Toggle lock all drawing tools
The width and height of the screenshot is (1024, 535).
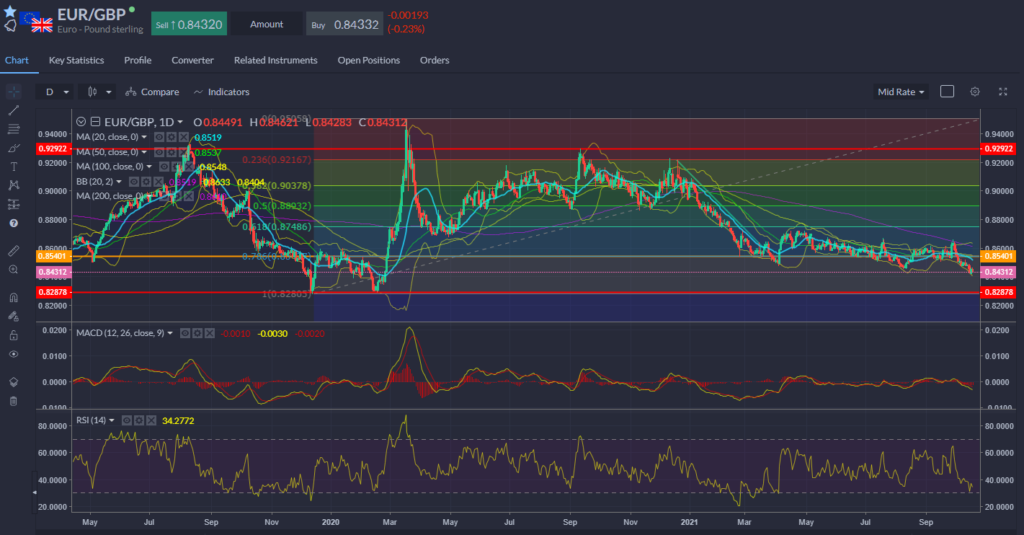tap(13, 334)
